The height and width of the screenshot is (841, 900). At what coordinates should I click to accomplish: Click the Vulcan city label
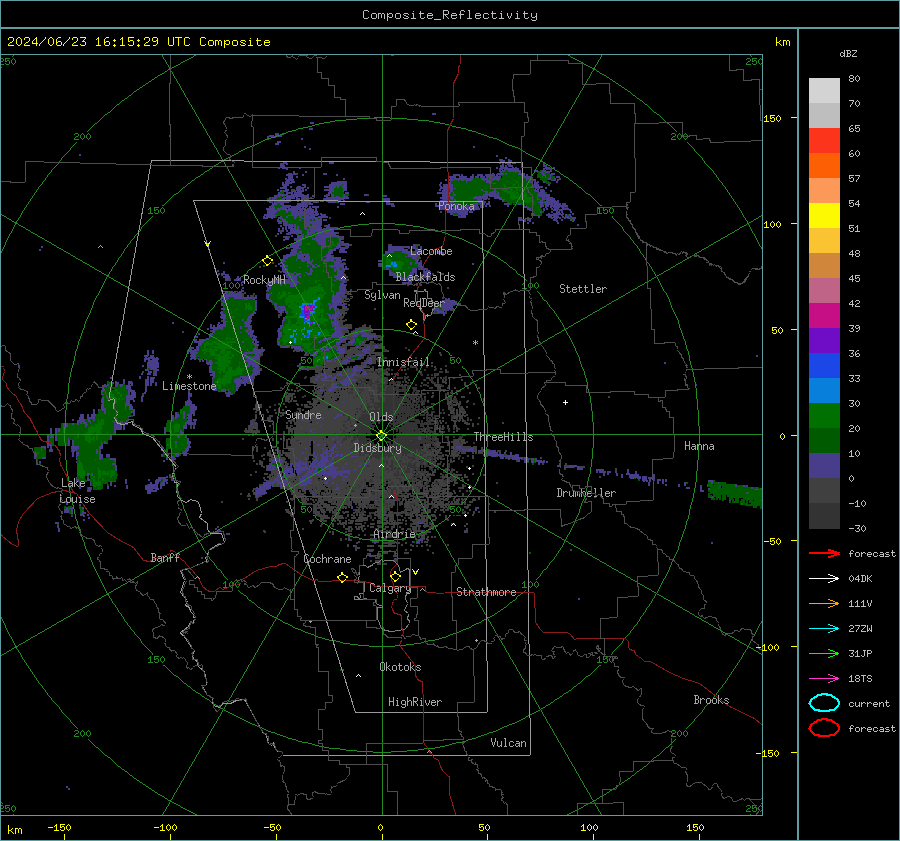[508, 743]
